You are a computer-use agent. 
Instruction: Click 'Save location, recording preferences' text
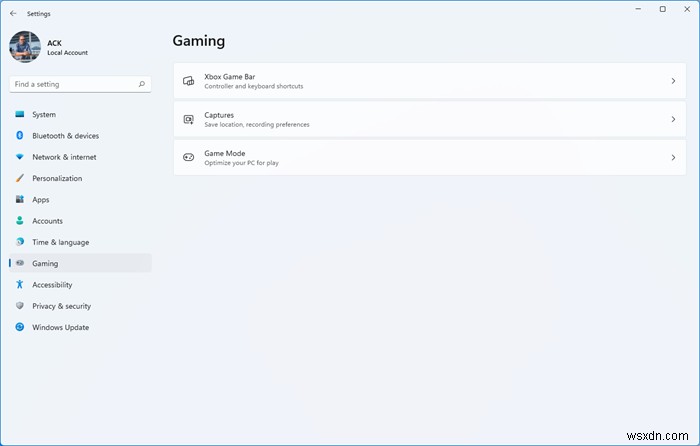257,125
